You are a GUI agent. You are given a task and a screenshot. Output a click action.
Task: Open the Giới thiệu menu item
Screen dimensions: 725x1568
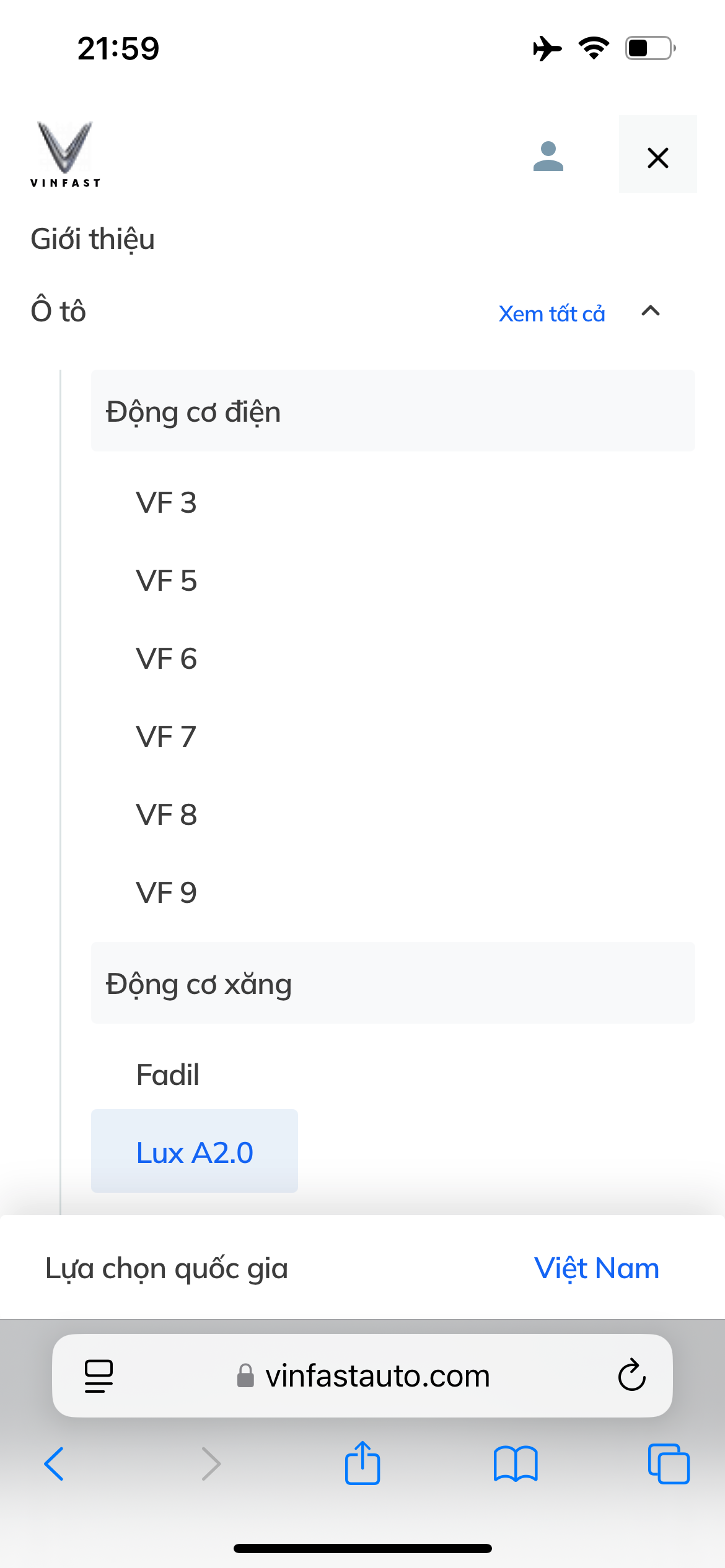93,239
